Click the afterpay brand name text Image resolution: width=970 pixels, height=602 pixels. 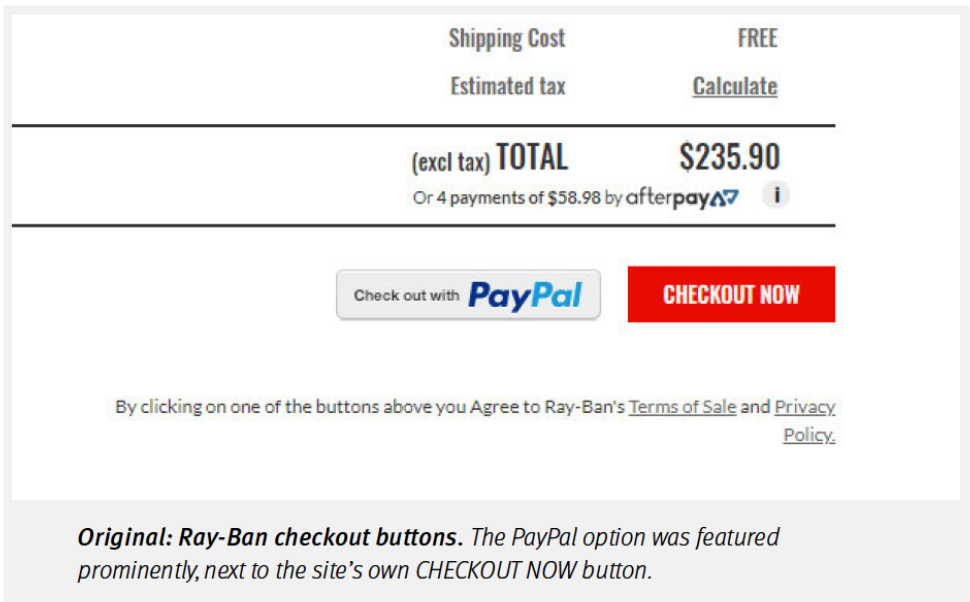(668, 198)
